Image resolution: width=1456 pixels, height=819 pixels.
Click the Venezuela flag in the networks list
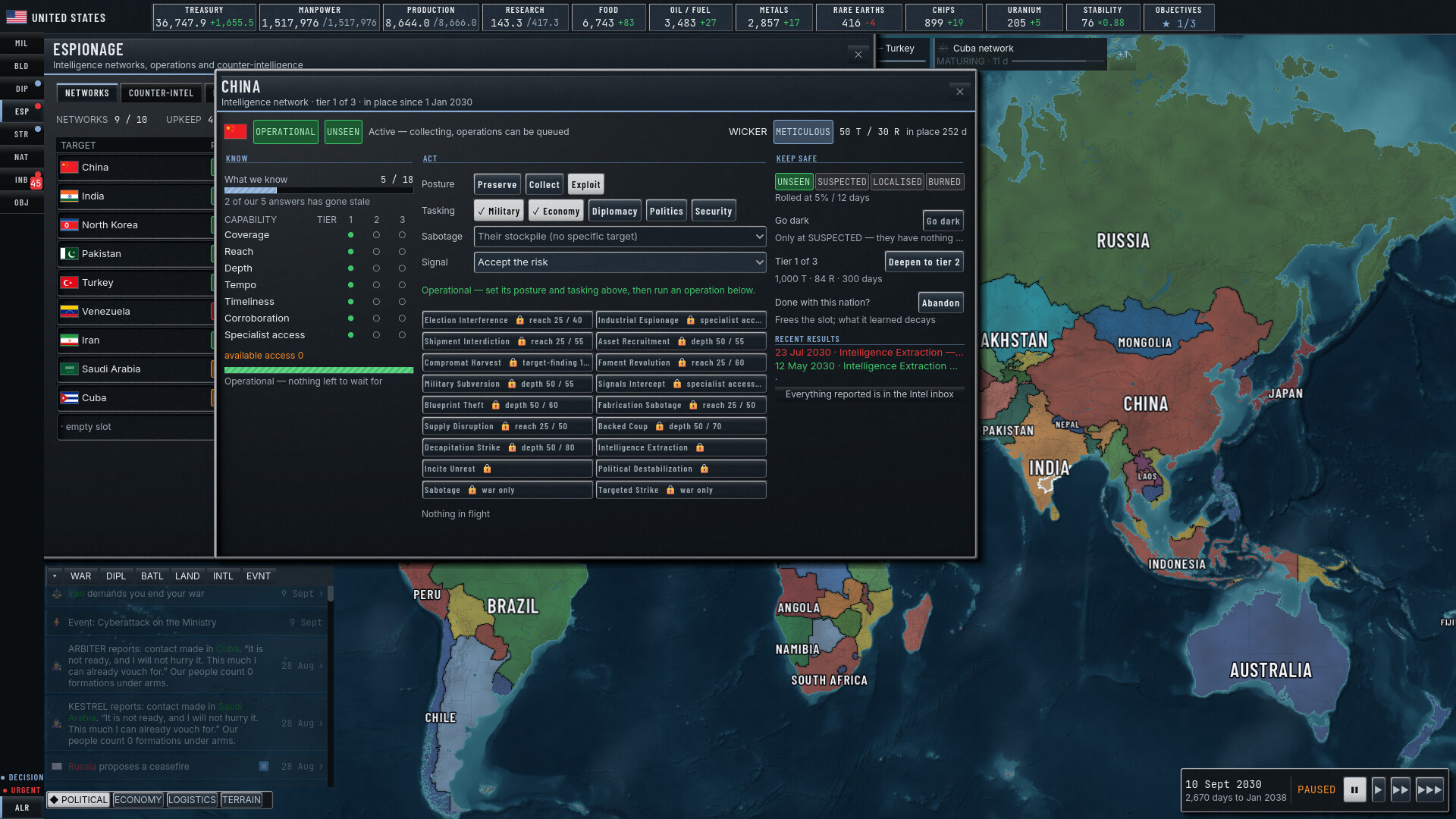(x=70, y=311)
